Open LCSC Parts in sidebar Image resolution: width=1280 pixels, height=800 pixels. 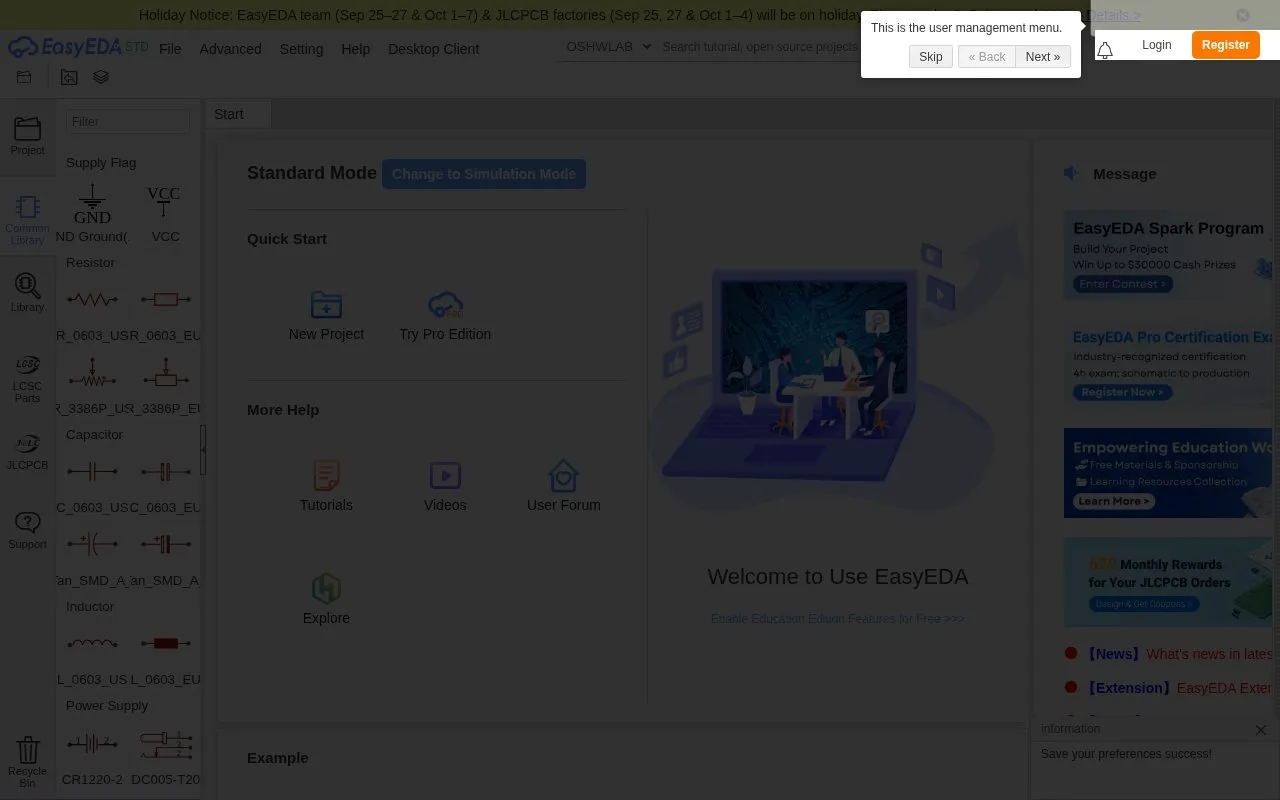[x=27, y=378]
